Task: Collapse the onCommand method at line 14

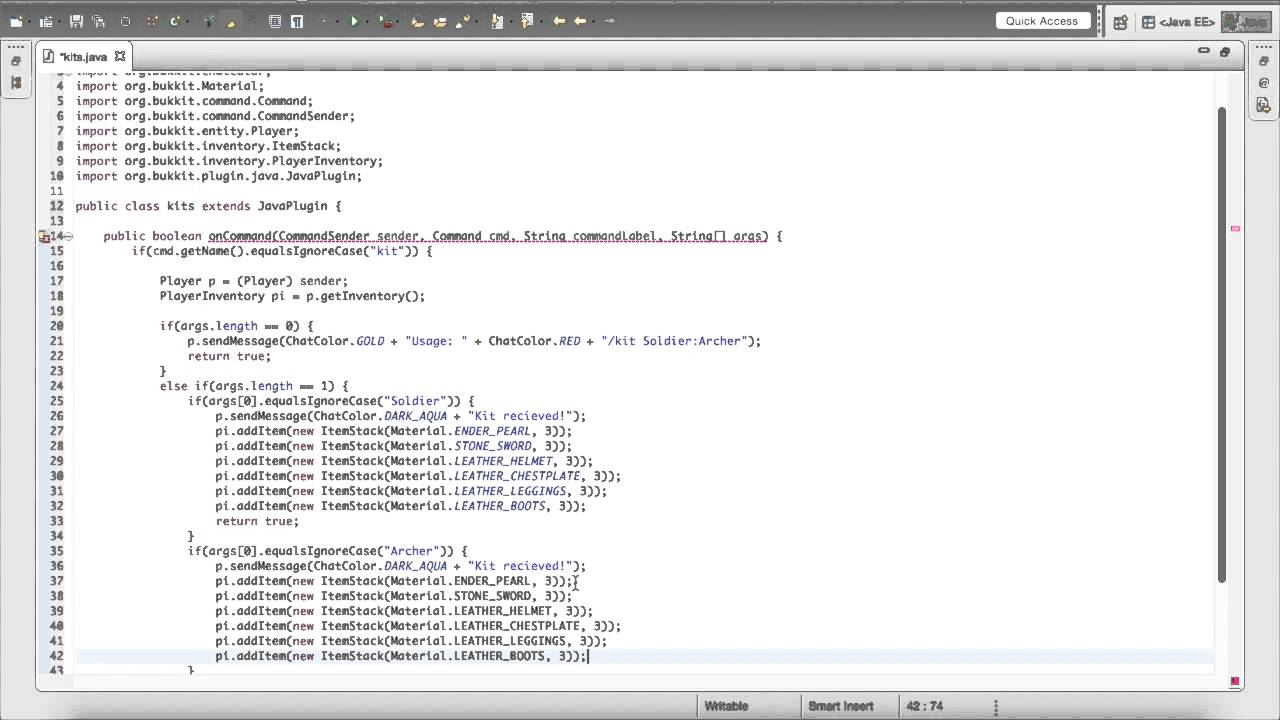Action: [68, 236]
